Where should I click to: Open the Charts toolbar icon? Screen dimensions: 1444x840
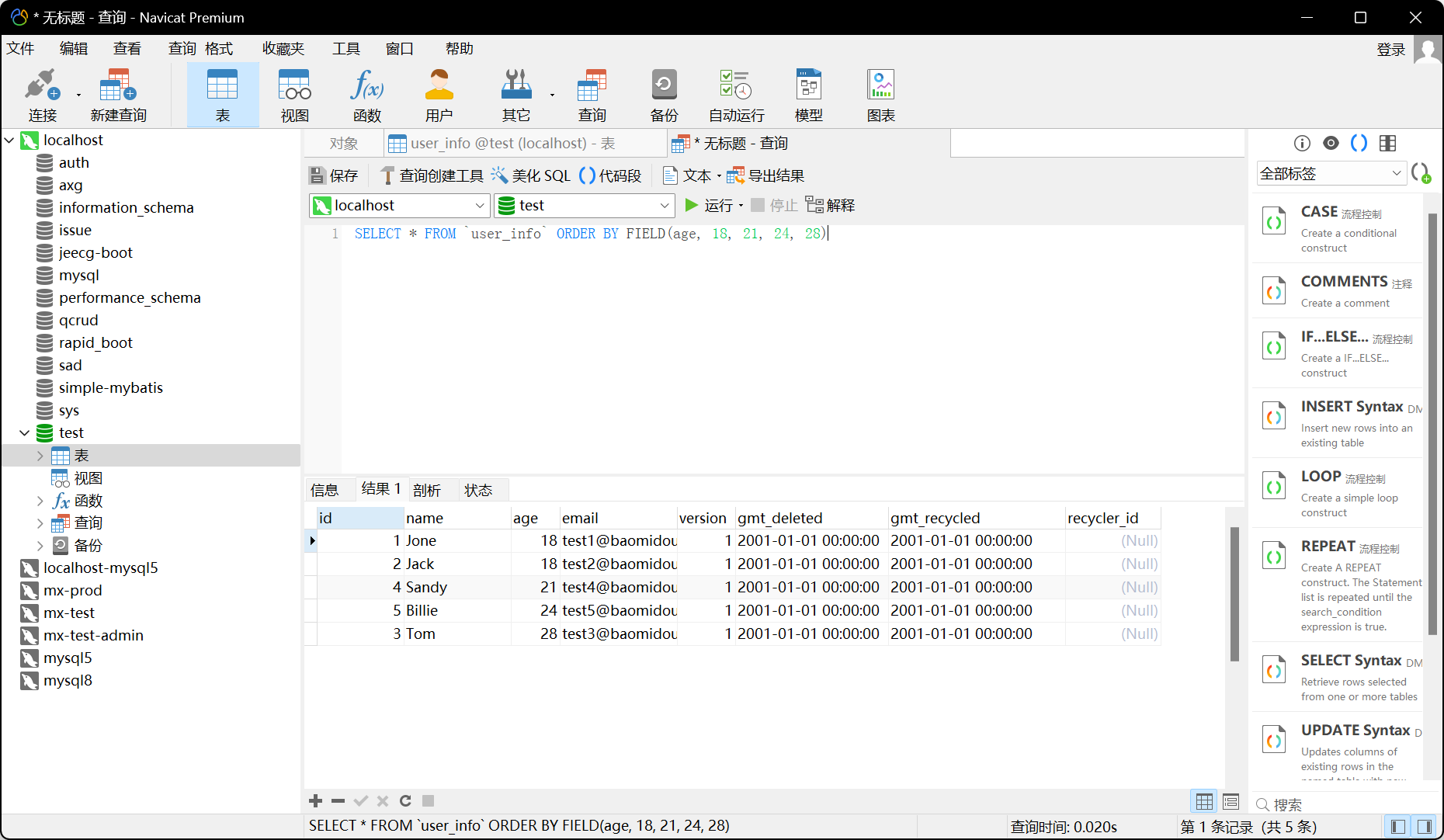tap(880, 95)
